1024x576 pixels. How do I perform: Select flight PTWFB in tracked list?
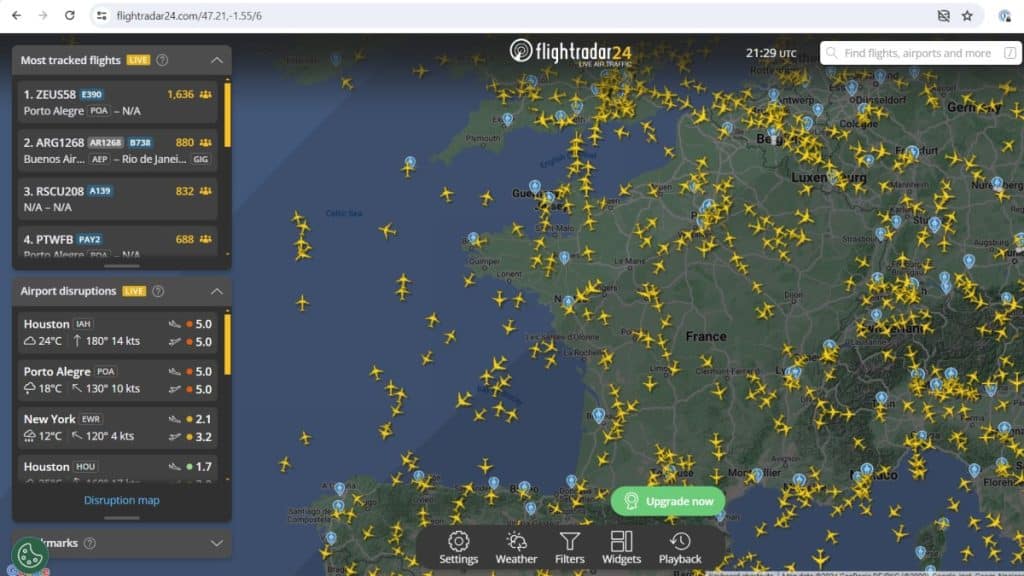[x=118, y=244]
